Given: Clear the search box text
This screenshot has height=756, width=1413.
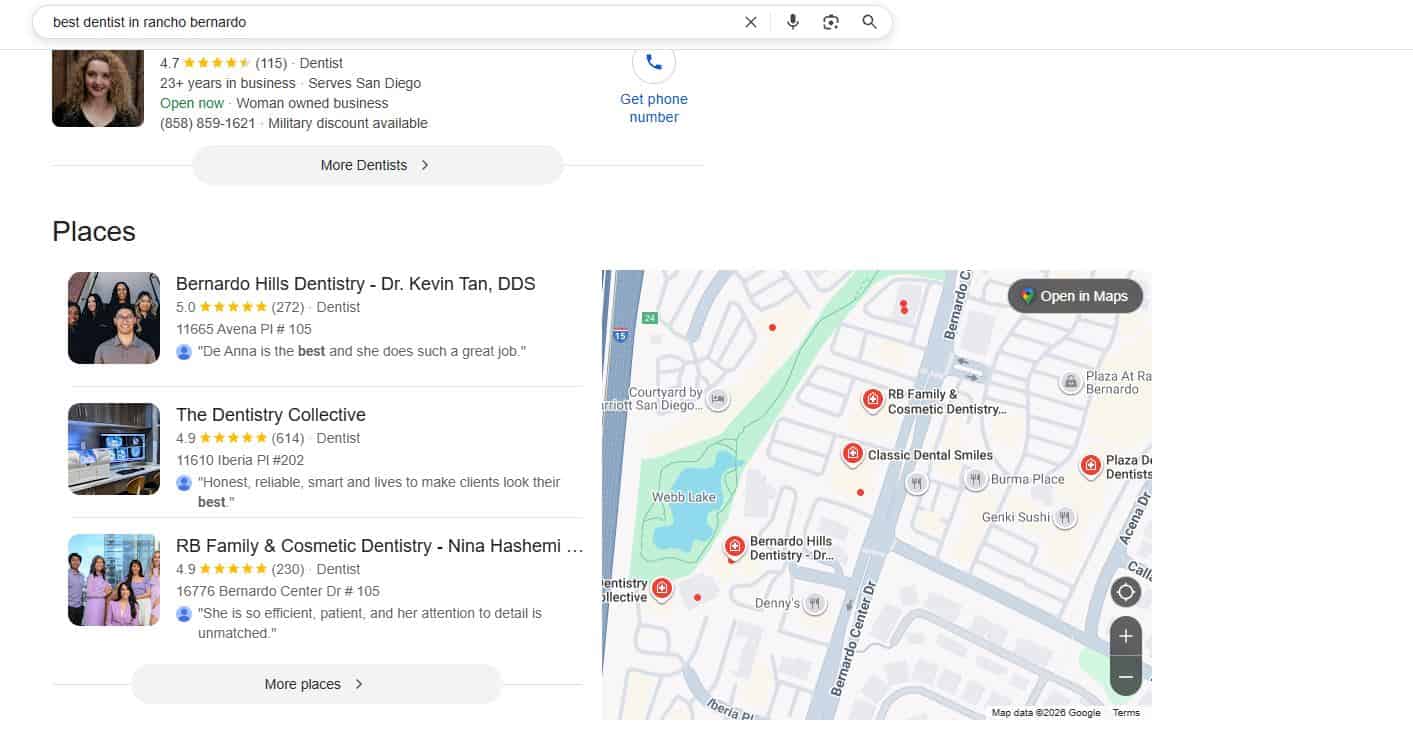Looking at the screenshot, I should point(750,22).
